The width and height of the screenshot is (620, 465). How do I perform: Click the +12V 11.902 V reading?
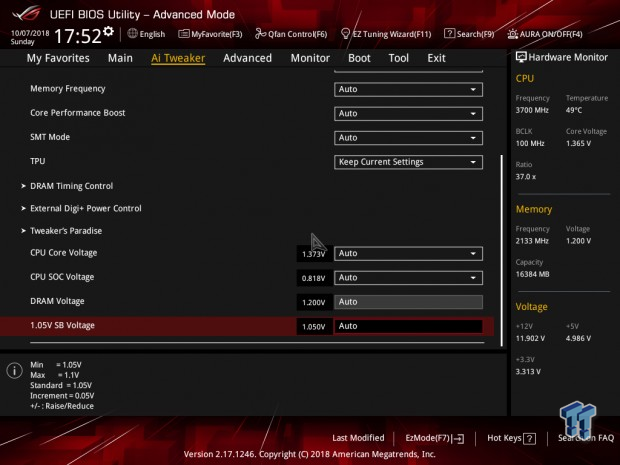[530, 338]
